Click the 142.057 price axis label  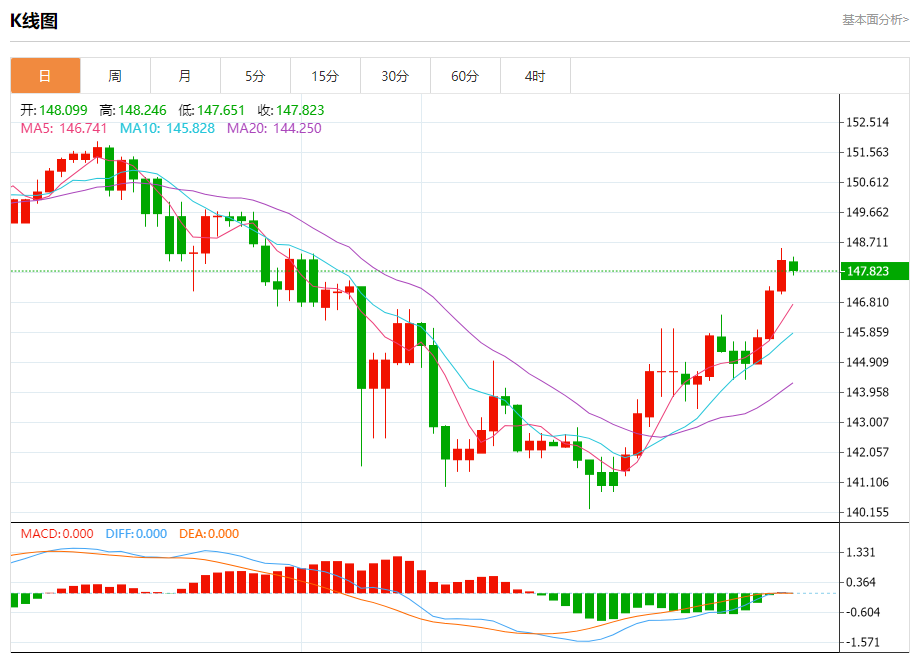(x=868, y=452)
